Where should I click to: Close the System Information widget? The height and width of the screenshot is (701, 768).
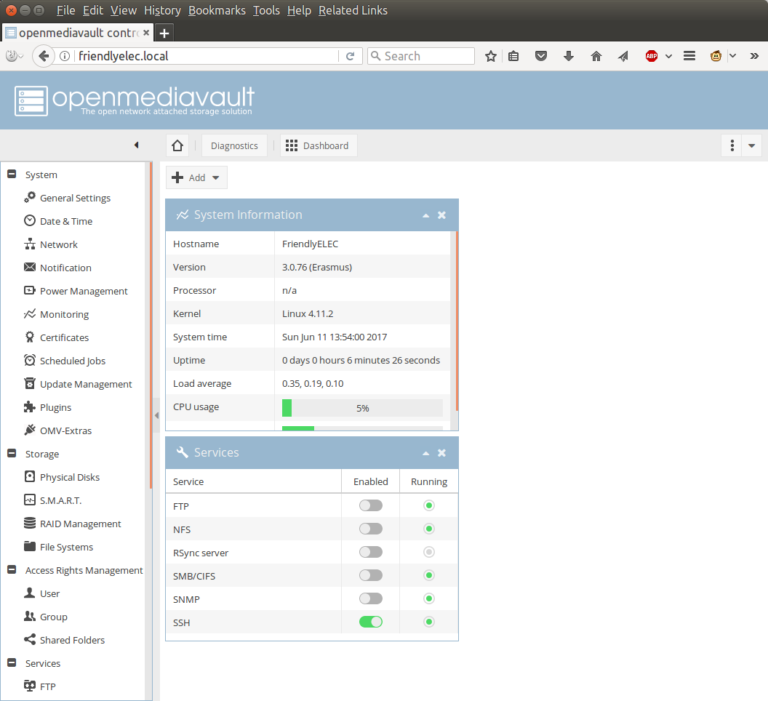click(x=442, y=215)
